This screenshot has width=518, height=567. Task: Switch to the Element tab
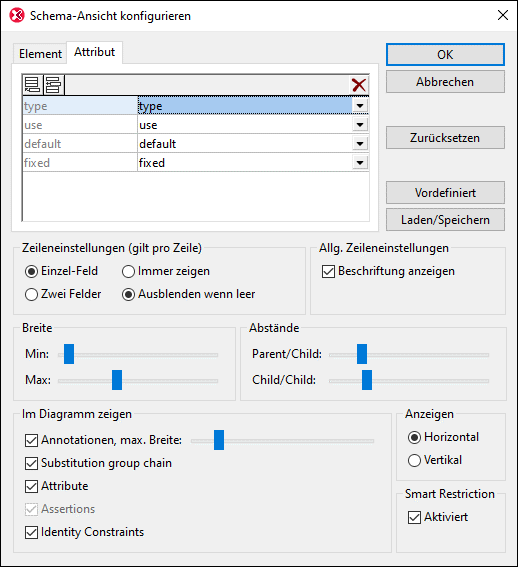click(x=40, y=54)
